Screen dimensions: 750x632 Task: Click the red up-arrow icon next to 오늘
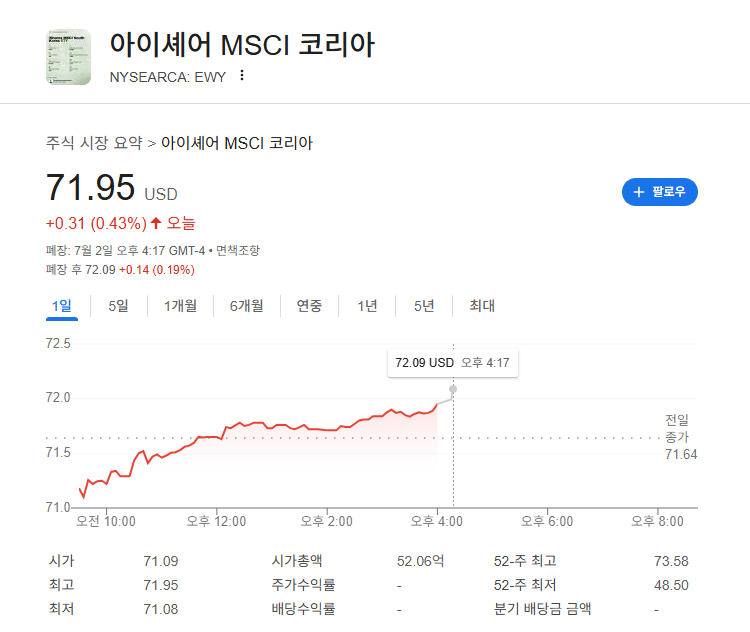coord(156,223)
